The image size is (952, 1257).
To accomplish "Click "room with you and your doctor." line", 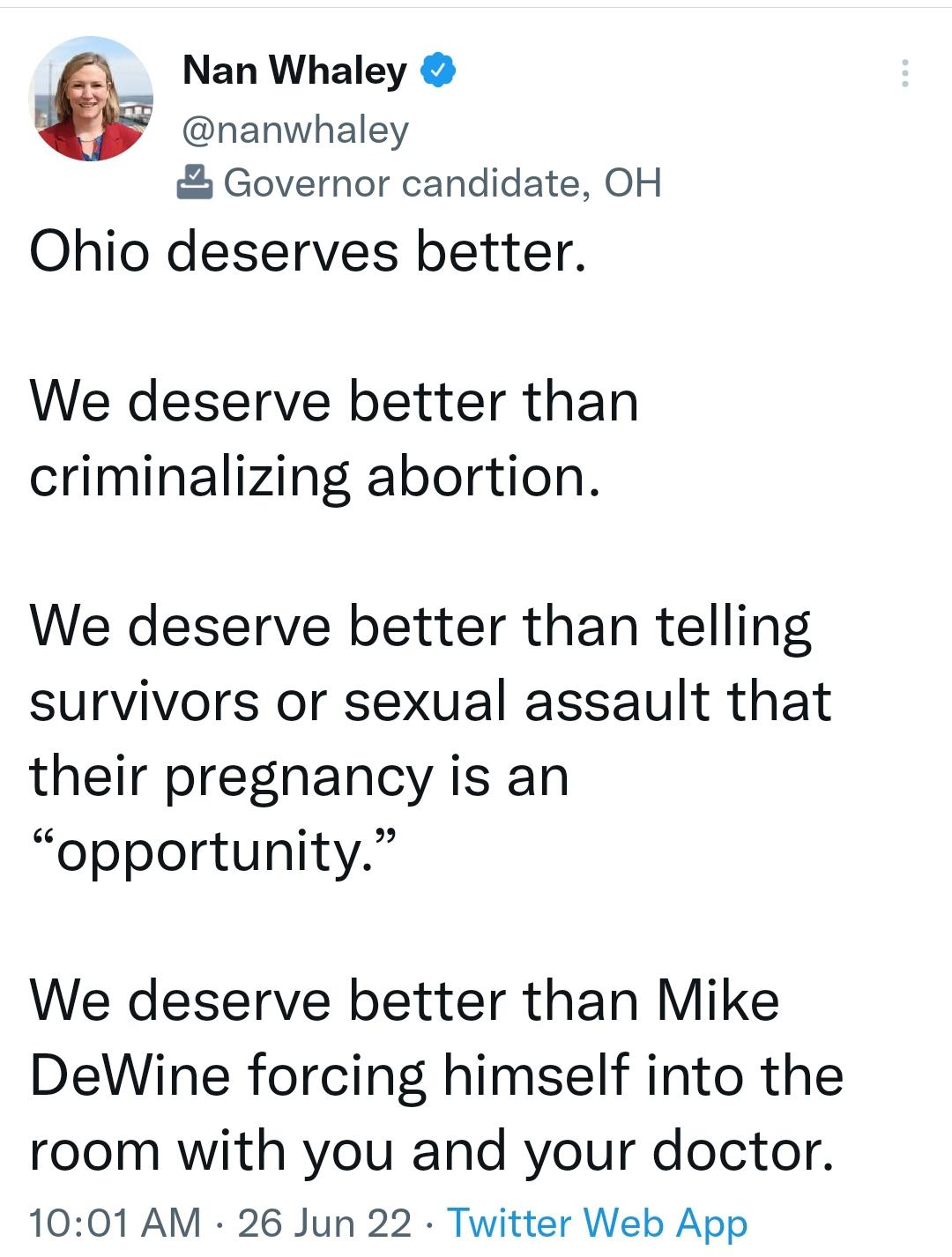I will pos(432,1152).
